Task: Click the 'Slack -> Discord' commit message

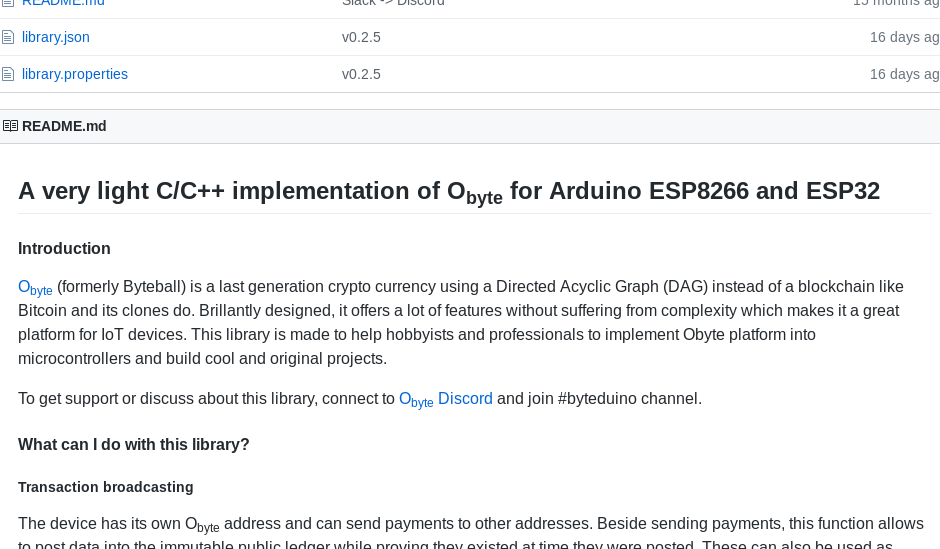Action: click(393, 3)
